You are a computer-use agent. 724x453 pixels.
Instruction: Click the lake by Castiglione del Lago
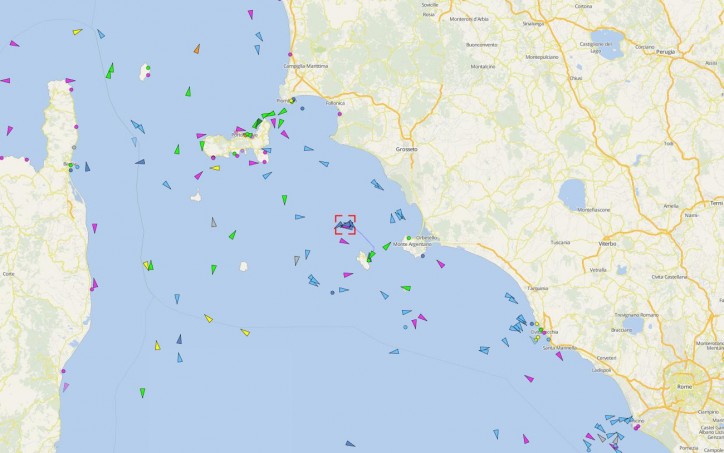pos(607,44)
